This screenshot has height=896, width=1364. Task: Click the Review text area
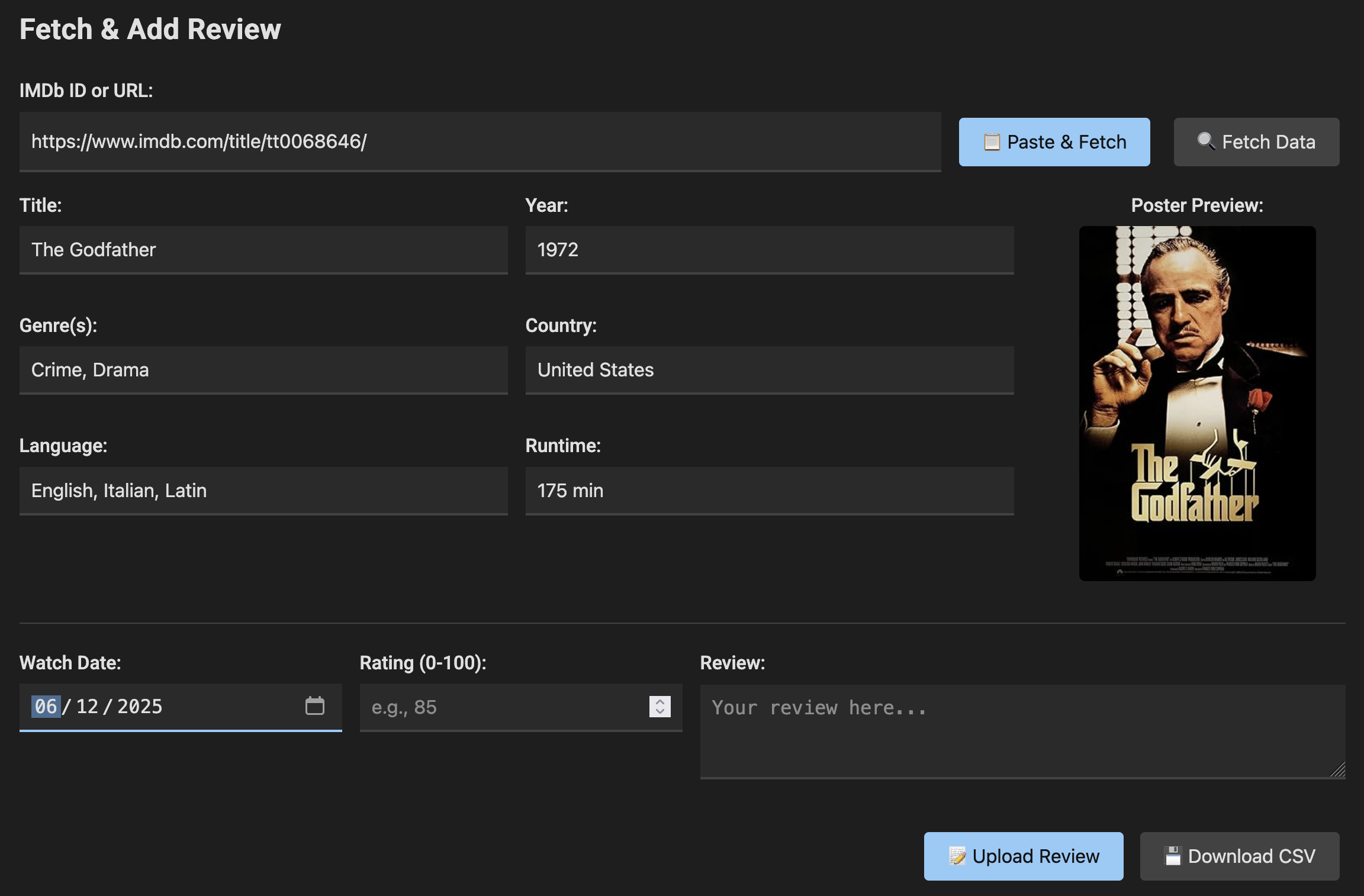coord(1023,731)
